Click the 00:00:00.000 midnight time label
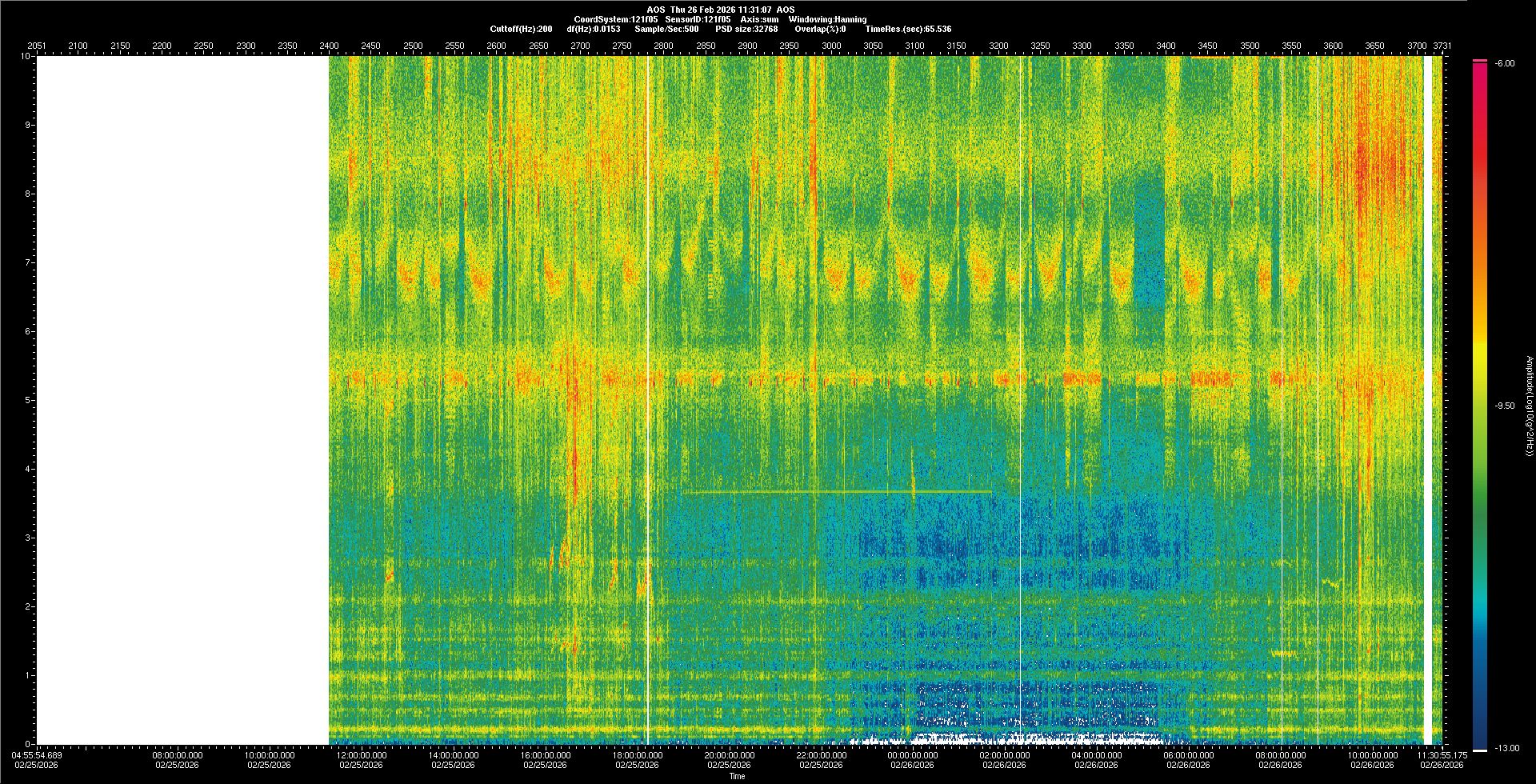This screenshot has width=1536, height=784. [913, 754]
